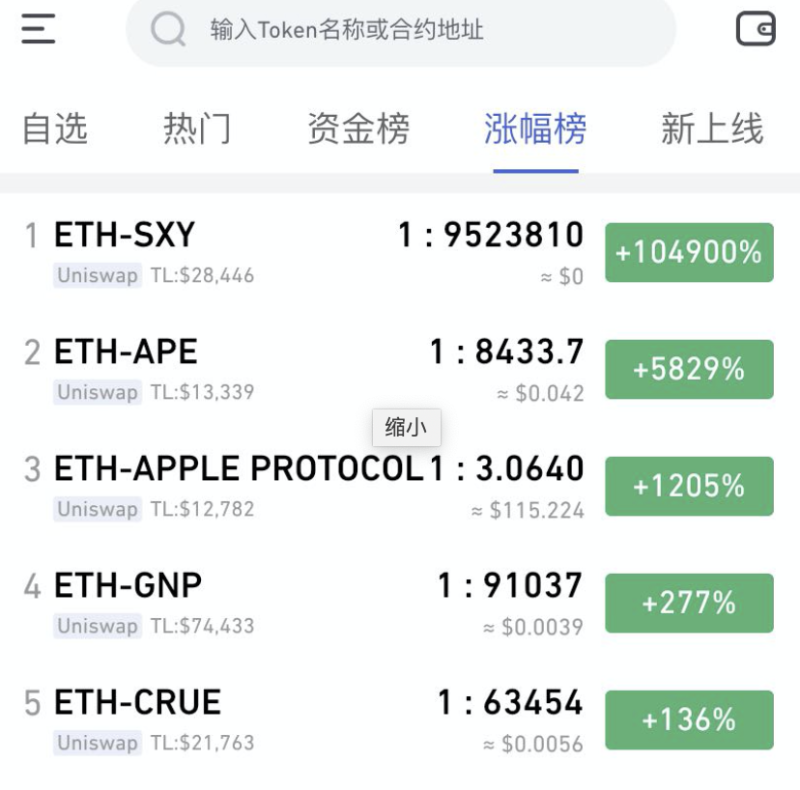
Task: Click the +104900% gain badge for ETH-SXY
Action: (689, 252)
